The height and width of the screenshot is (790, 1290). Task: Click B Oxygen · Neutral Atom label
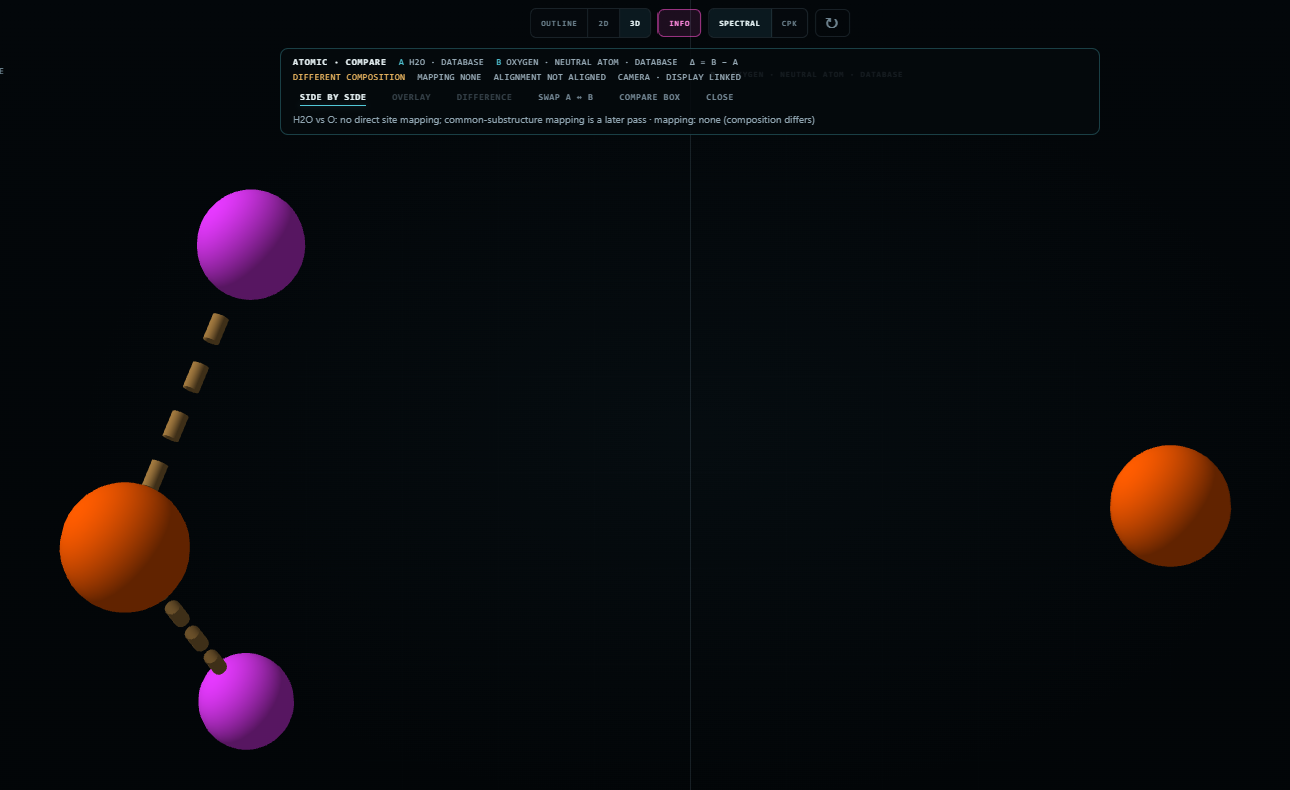tap(586, 62)
